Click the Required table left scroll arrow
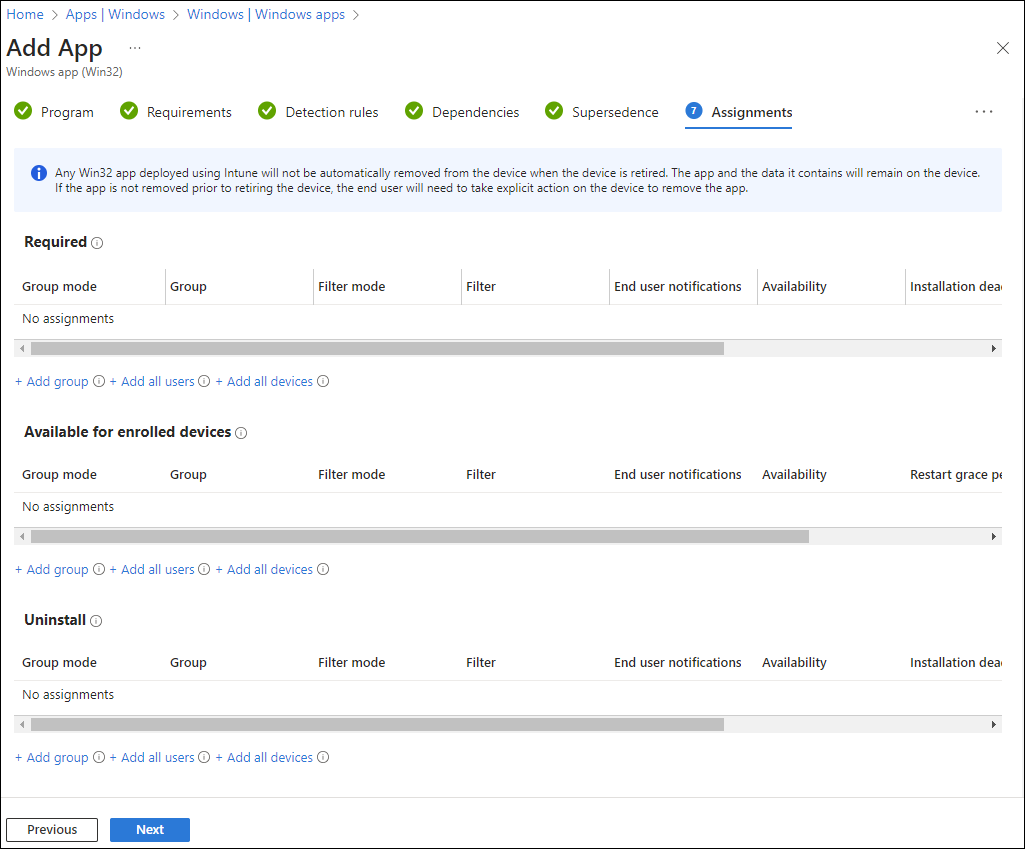The width and height of the screenshot is (1025, 849). (x=22, y=348)
